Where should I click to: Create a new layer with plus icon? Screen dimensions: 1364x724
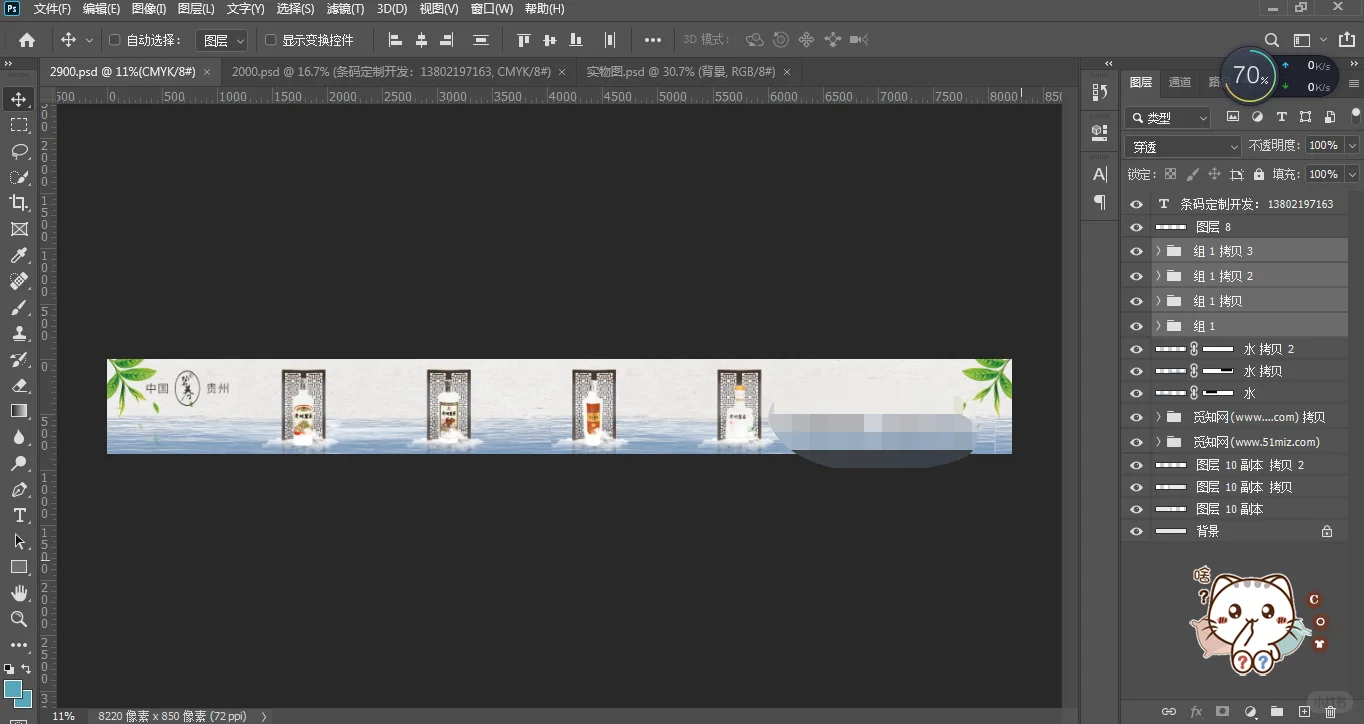(1304, 711)
